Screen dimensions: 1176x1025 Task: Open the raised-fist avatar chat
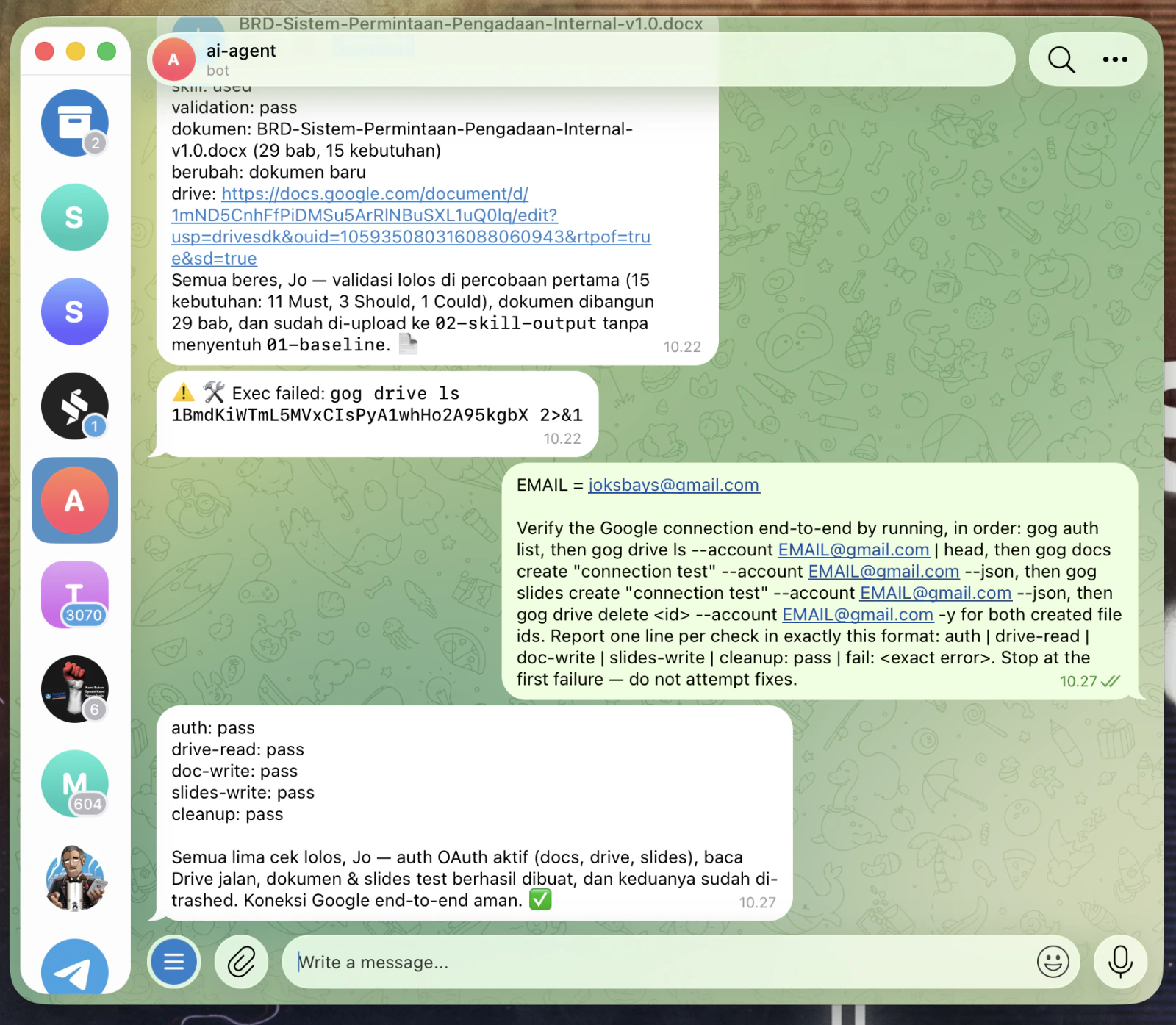coord(74,689)
